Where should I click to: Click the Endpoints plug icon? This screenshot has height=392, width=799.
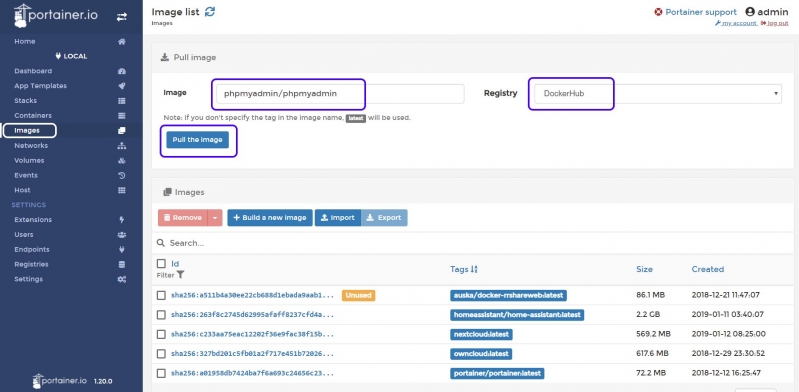(122, 249)
